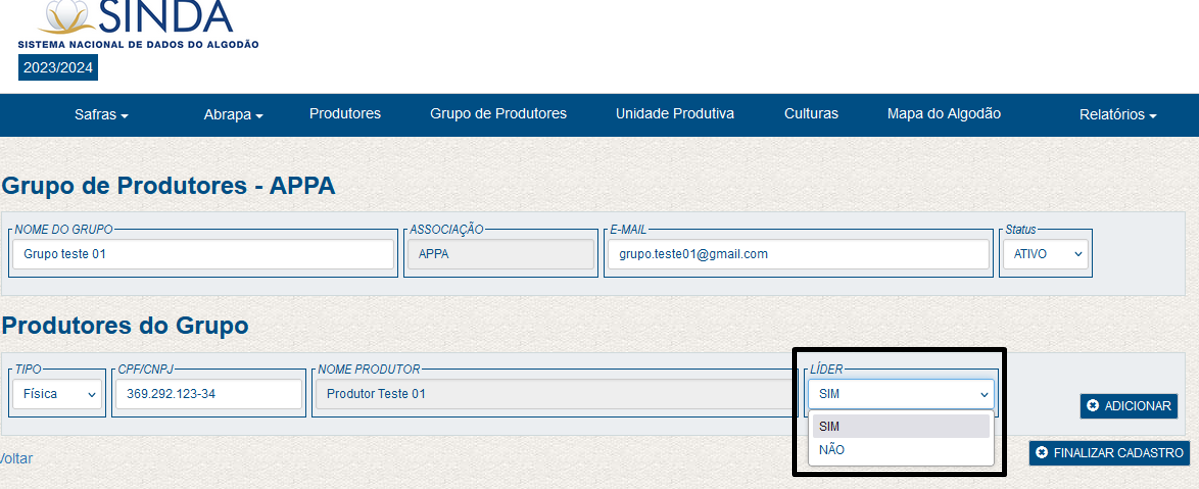This screenshot has width=1199, height=489.
Task: Focus the E-mail input field
Action: (x=797, y=254)
